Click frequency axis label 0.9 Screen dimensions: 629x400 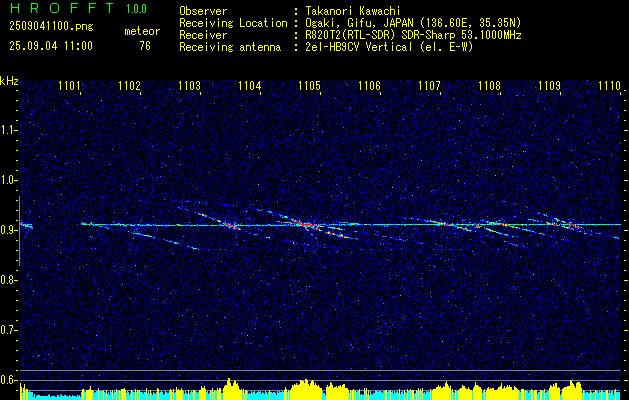click(x=7, y=230)
